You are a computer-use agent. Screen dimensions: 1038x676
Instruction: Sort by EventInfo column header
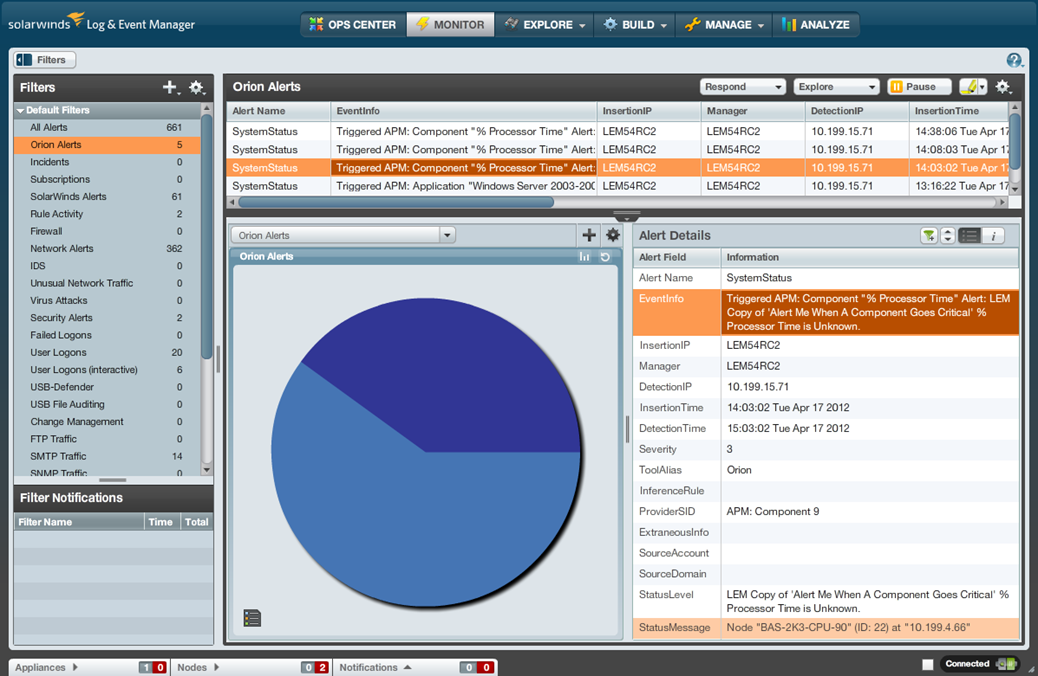click(463, 111)
